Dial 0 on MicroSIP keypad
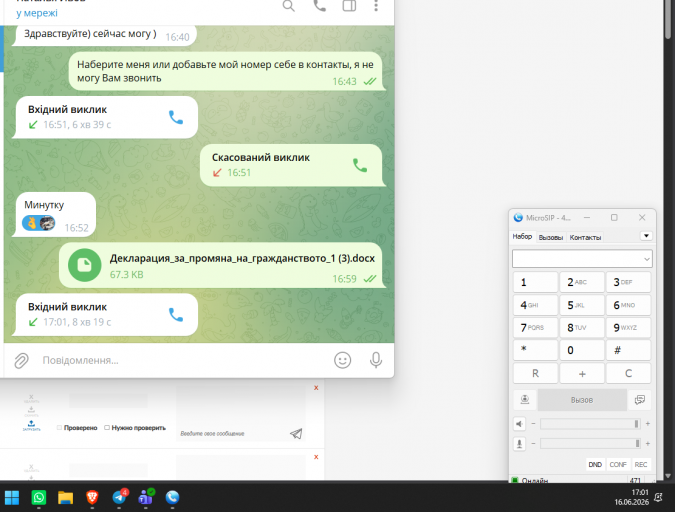Viewport: 675px width, 512px height. [x=582, y=350]
